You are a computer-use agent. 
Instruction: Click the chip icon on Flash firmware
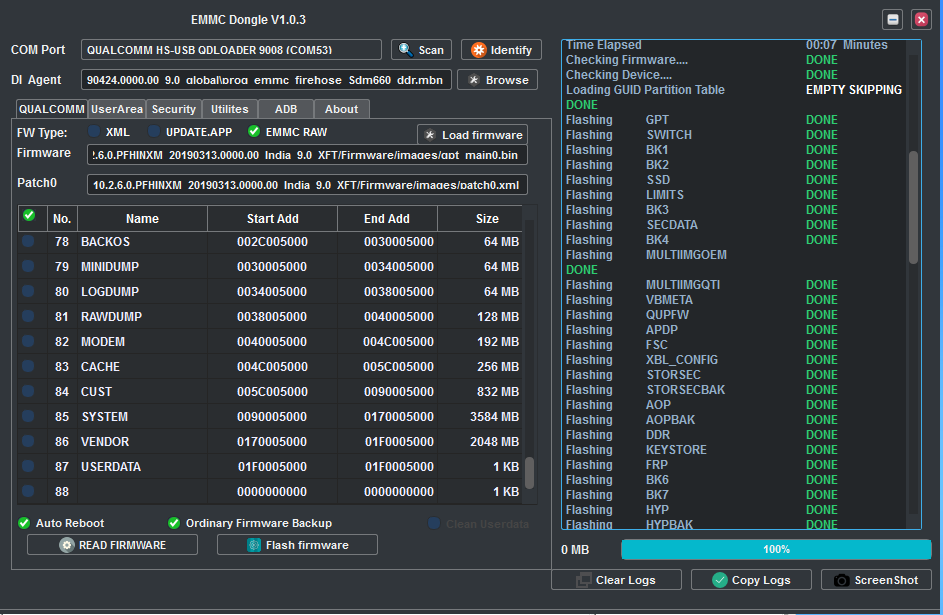[x=254, y=545]
